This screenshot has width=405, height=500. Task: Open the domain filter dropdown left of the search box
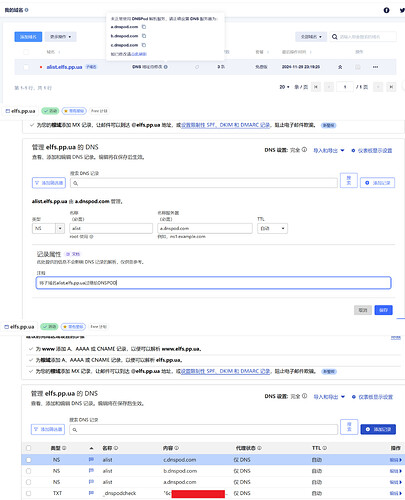[311, 37]
